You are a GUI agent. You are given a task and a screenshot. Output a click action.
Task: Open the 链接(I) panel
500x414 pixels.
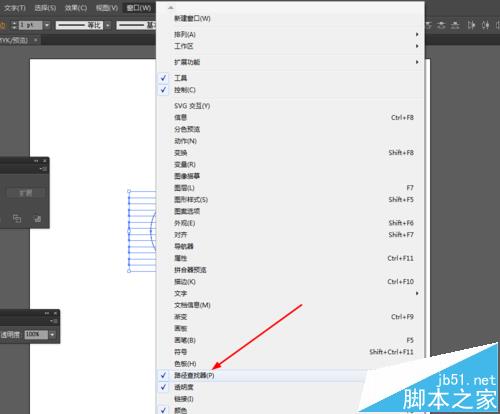290,399
